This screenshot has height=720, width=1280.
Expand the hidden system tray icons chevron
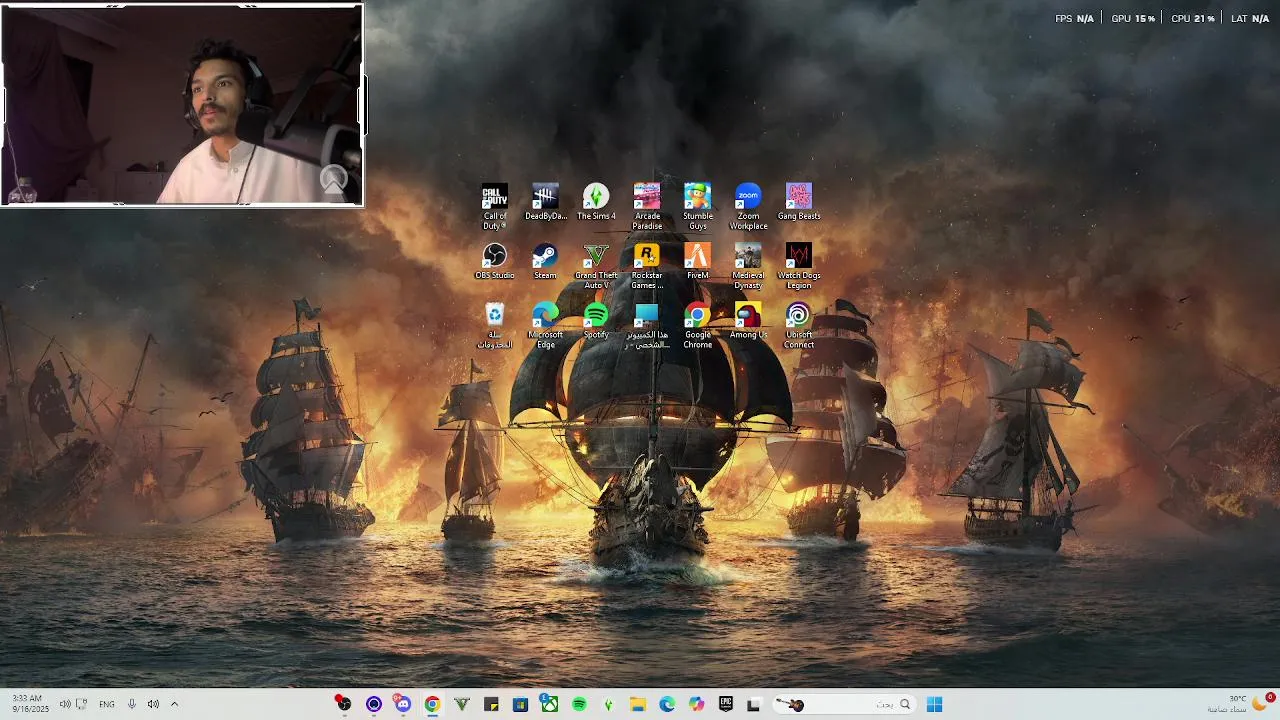[x=174, y=704]
